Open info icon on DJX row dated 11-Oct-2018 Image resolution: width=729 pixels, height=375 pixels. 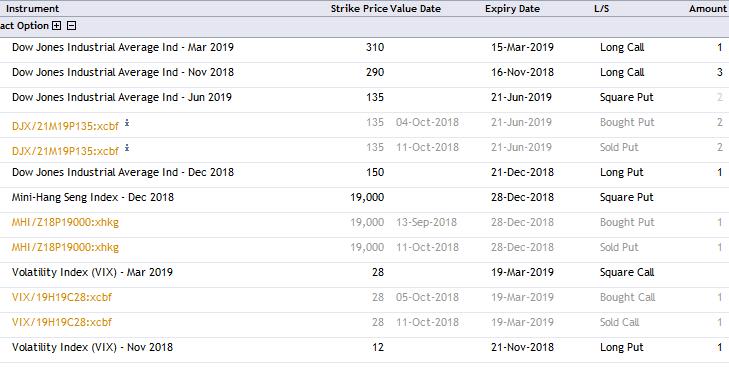(x=127, y=148)
